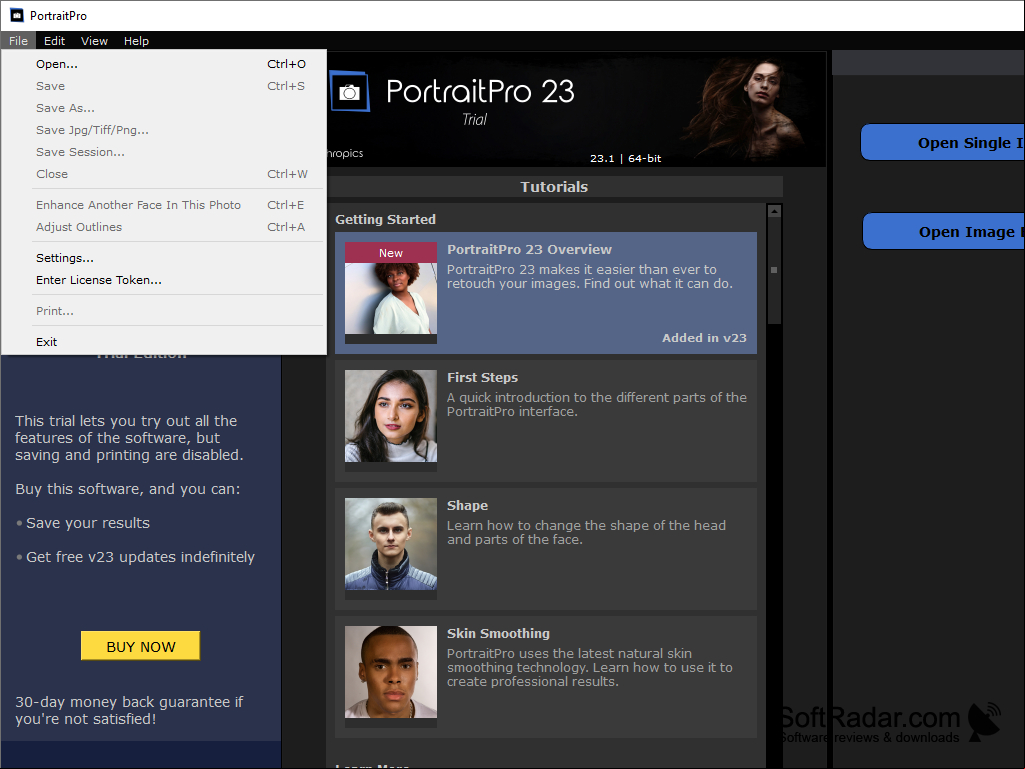Click the '30-day money back guarantee' text
Screen dimensions: 1025x769
pos(129,710)
